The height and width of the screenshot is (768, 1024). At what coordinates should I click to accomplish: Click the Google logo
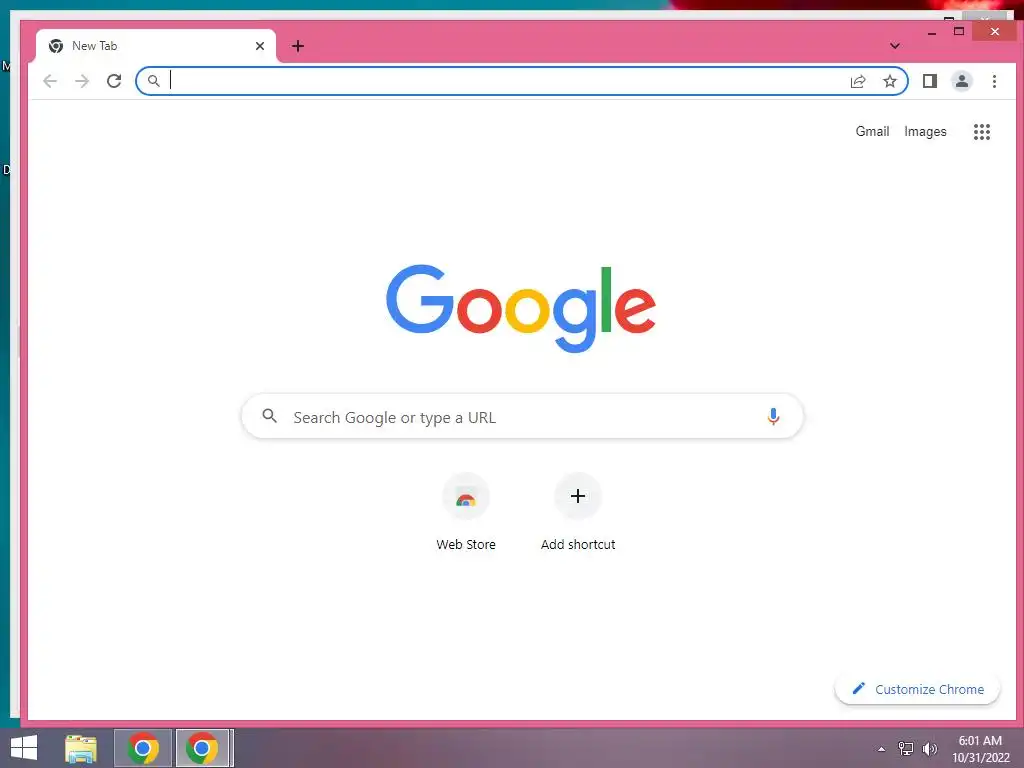point(521,308)
